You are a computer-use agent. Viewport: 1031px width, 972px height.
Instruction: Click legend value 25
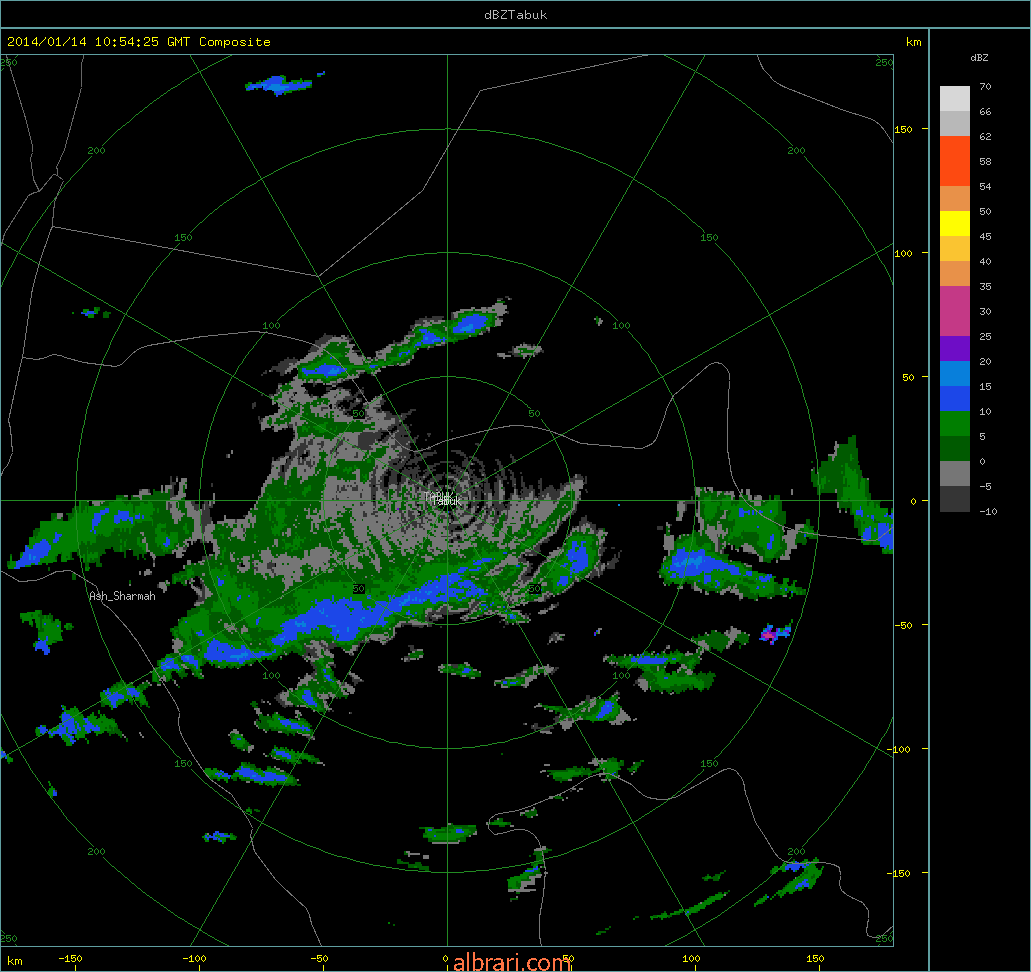985,336
